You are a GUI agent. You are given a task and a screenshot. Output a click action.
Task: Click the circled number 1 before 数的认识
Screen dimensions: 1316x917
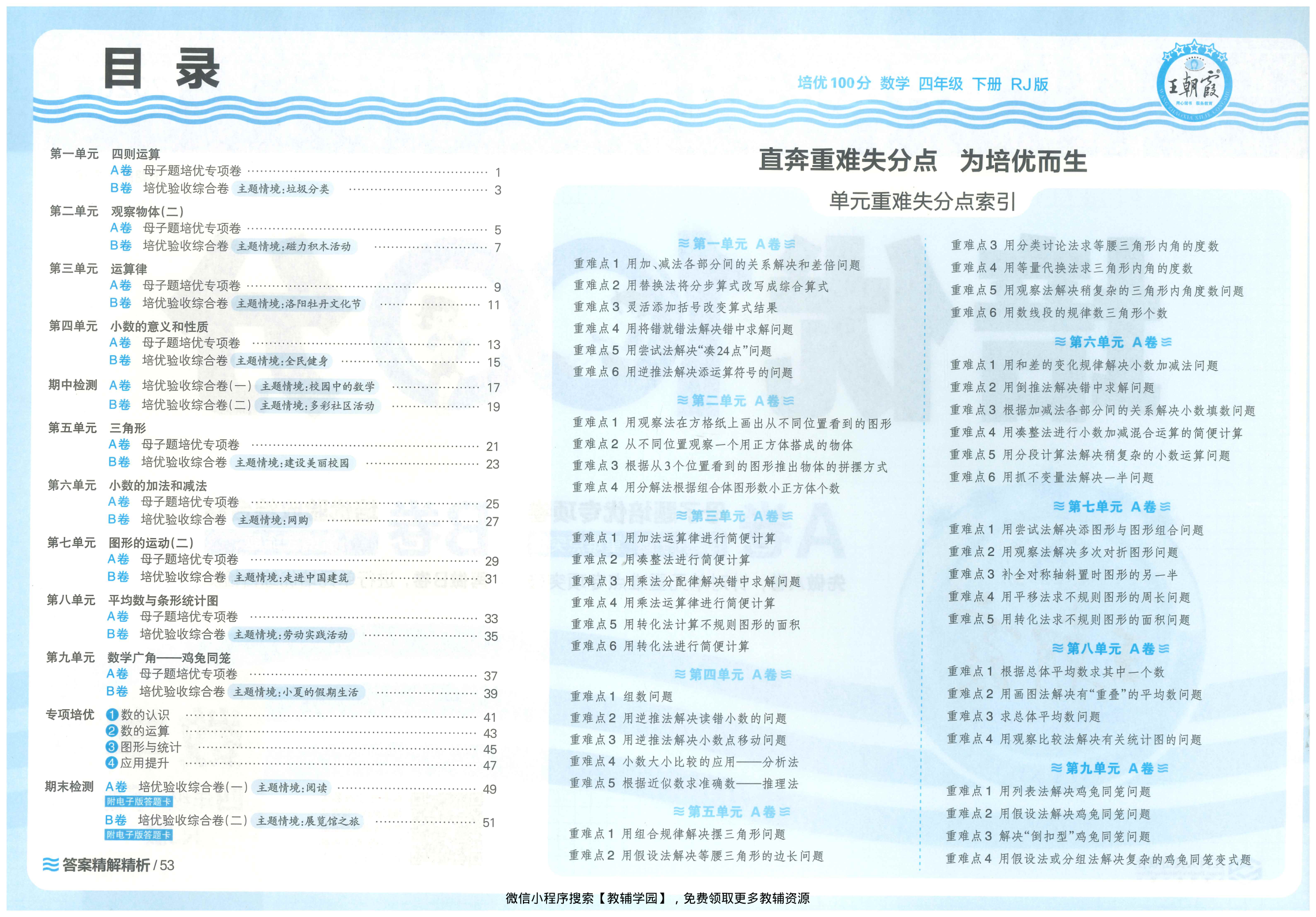pos(112,715)
